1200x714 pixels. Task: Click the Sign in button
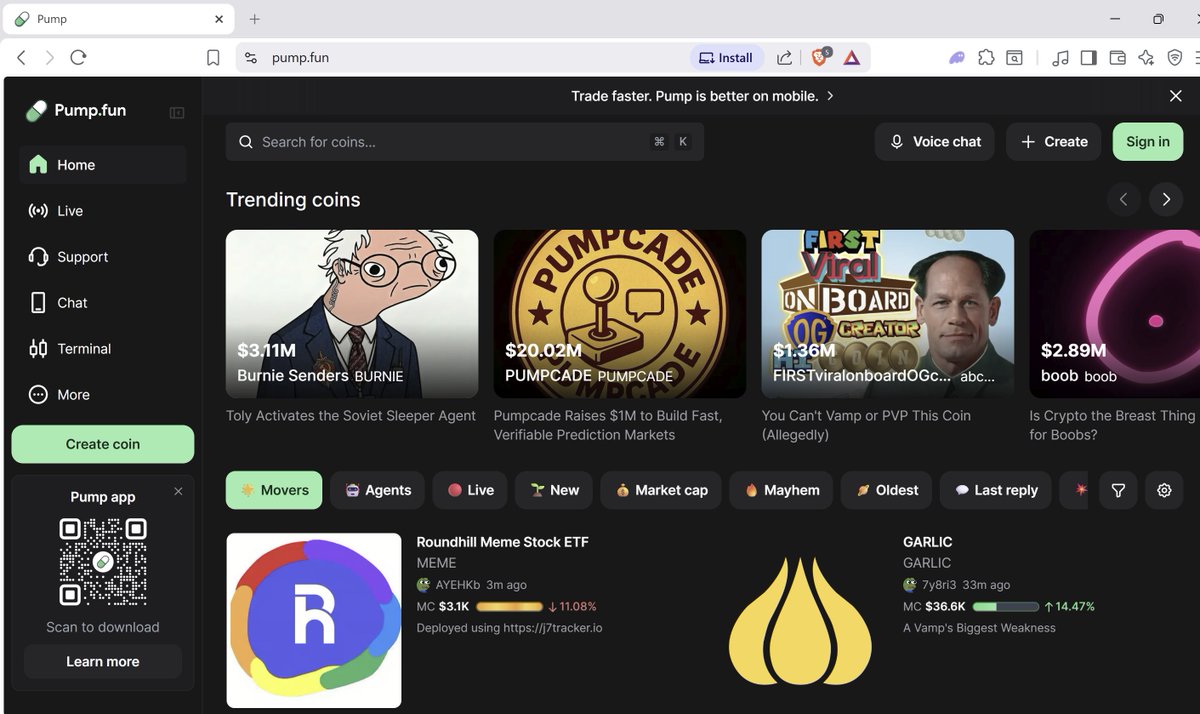click(x=1147, y=141)
